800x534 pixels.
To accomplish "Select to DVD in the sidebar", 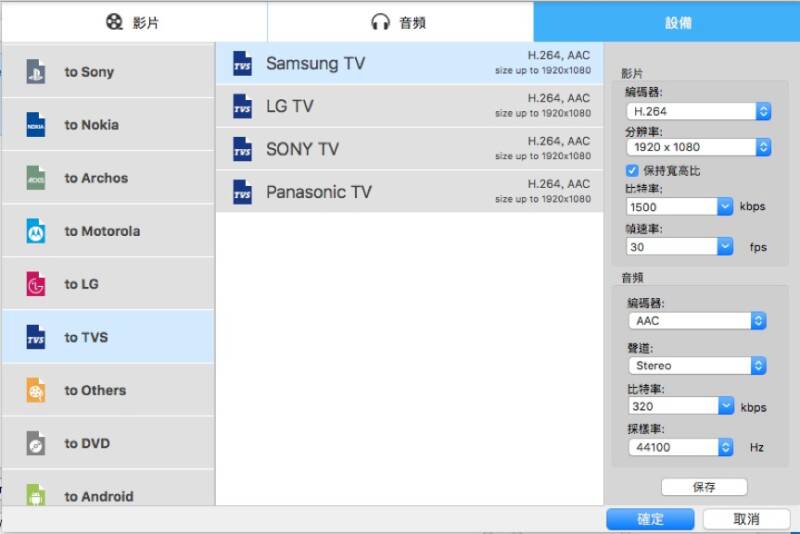I will pyautogui.click(x=108, y=443).
